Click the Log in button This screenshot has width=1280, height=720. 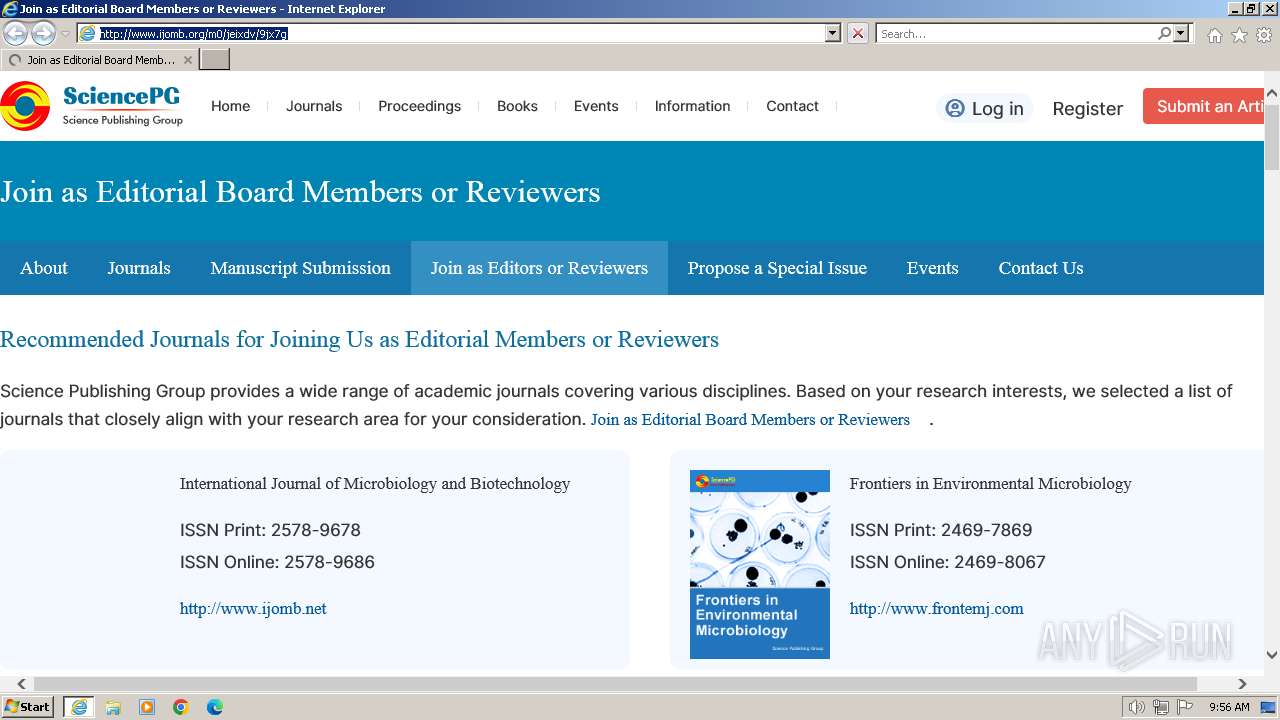(985, 108)
